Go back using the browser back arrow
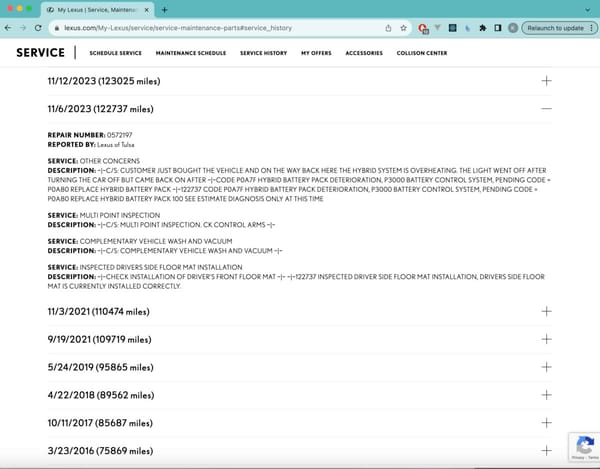The height and width of the screenshot is (469, 600). 8,28
